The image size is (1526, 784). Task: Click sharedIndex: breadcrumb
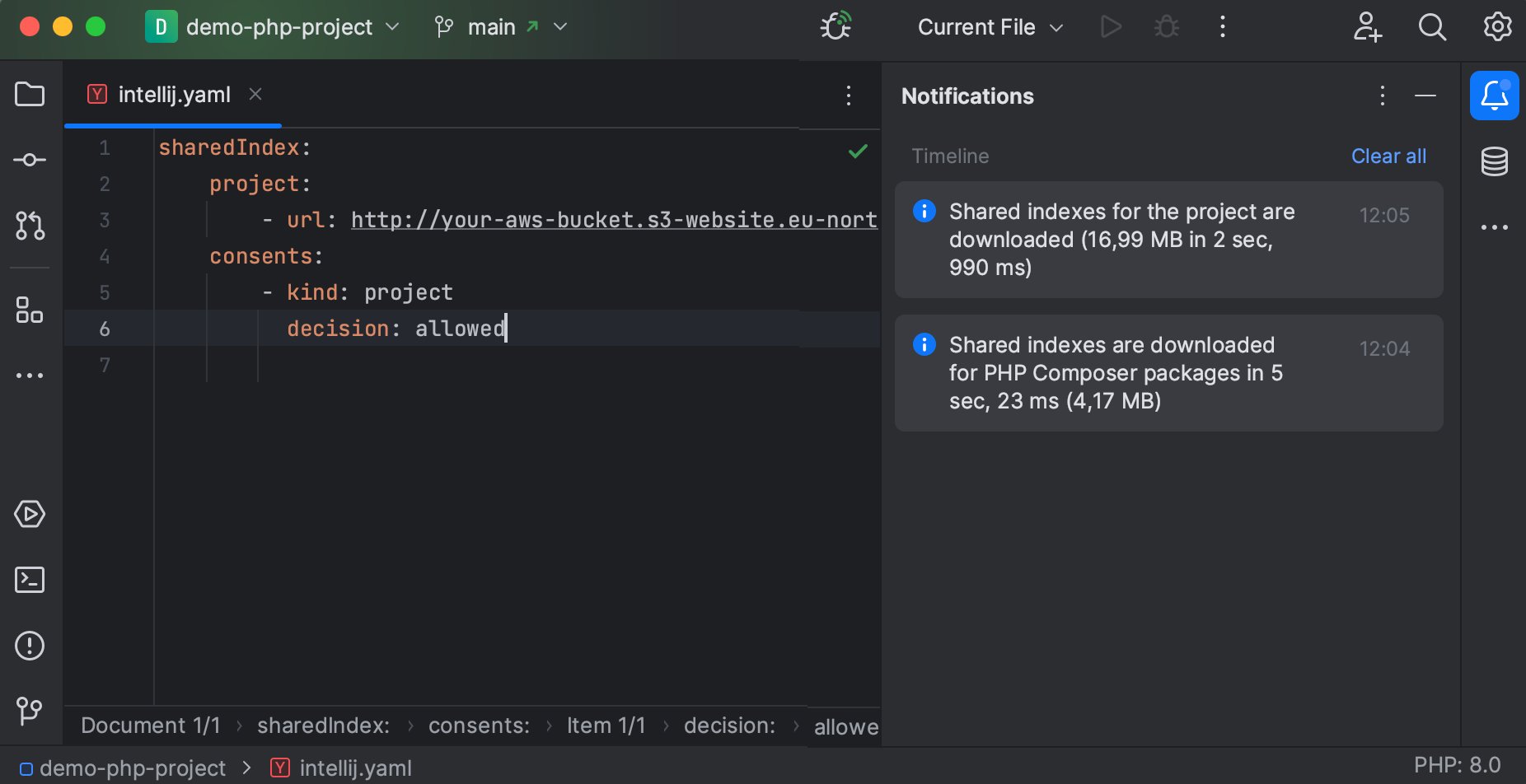[x=323, y=726]
